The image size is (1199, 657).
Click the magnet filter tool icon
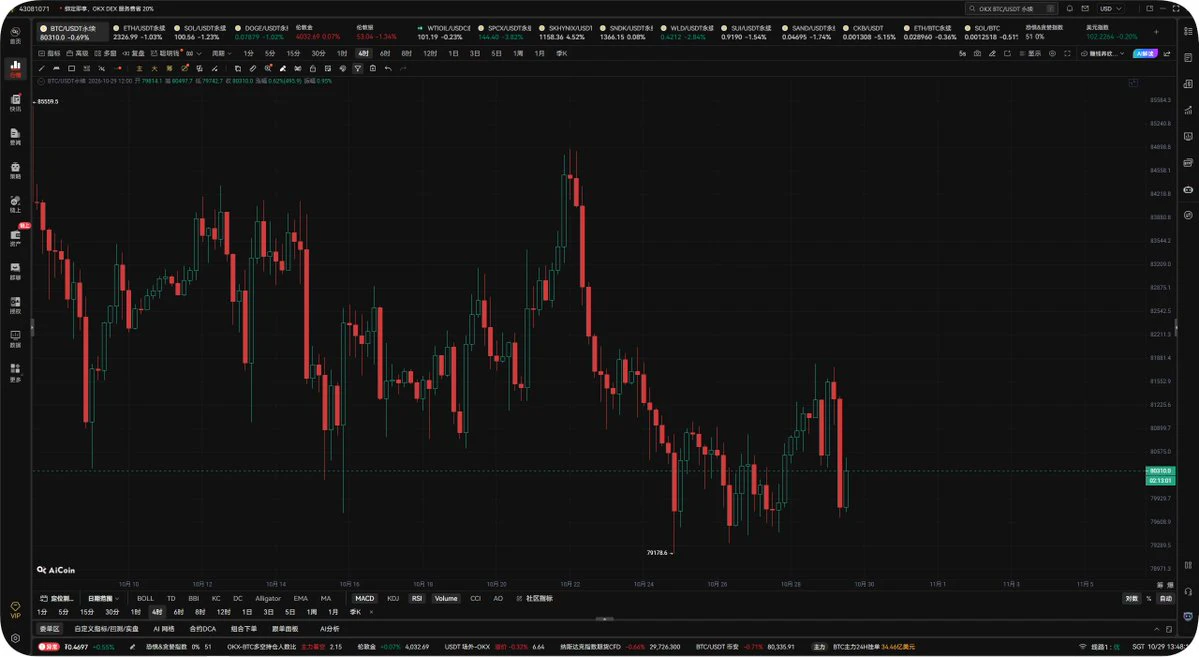pos(357,69)
